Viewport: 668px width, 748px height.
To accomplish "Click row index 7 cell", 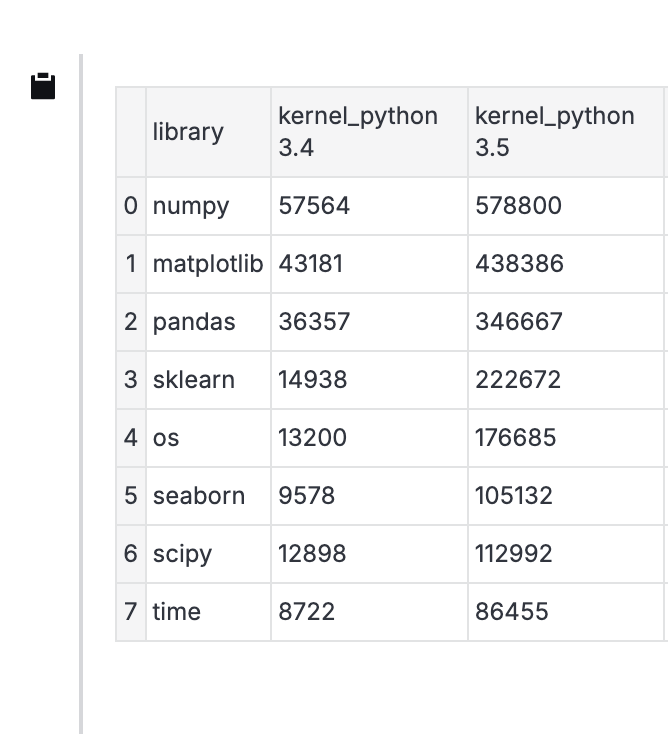I will click(x=130, y=612).
